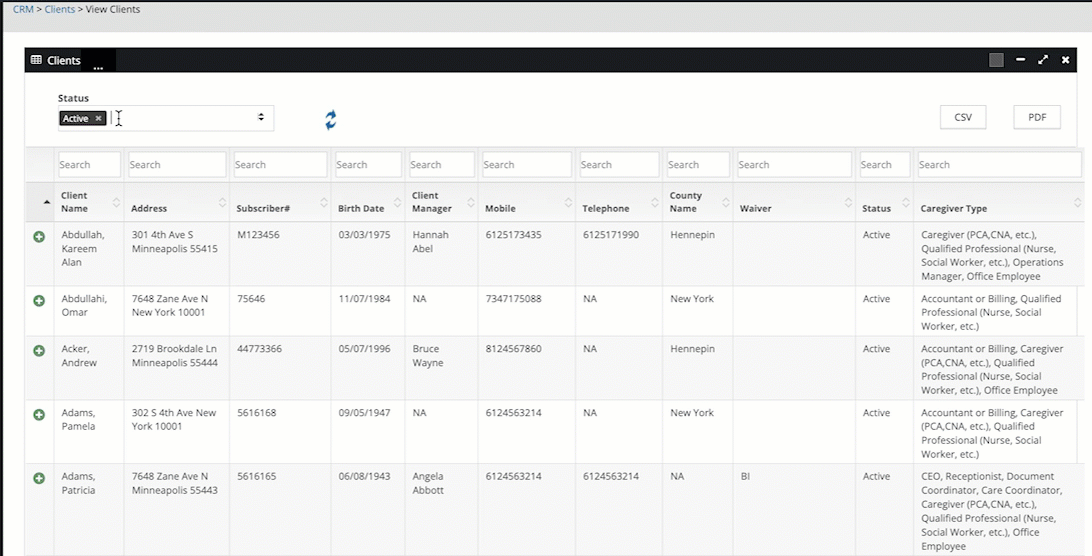Focus the Caregiver Type search field
The height and width of the screenshot is (556, 1092).
tap(999, 164)
